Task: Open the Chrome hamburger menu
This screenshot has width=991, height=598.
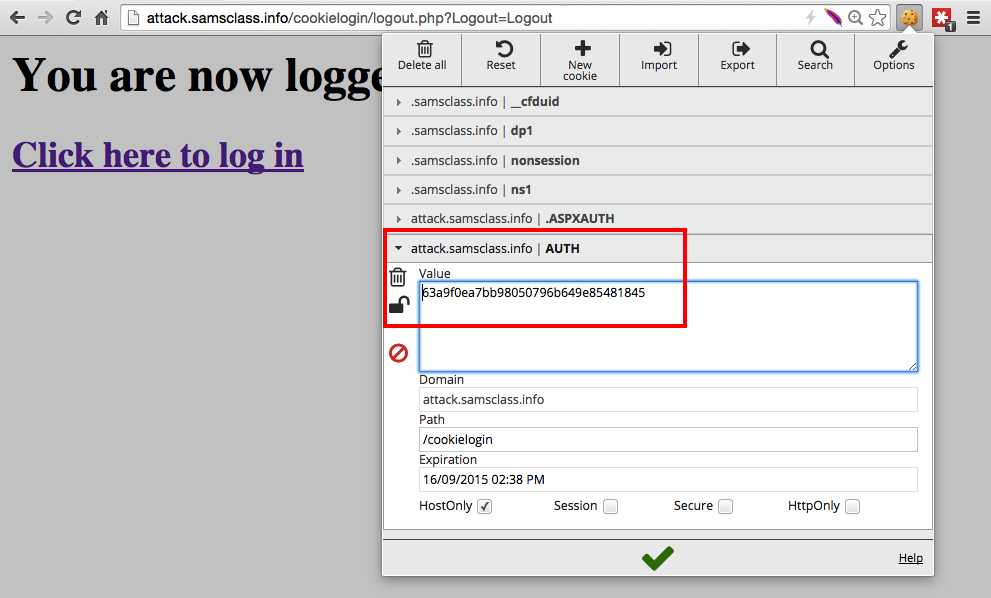Action: click(x=973, y=18)
